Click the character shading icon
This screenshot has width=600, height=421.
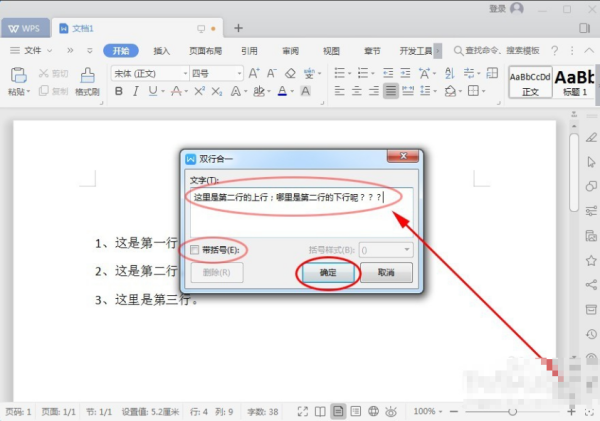(x=305, y=91)
